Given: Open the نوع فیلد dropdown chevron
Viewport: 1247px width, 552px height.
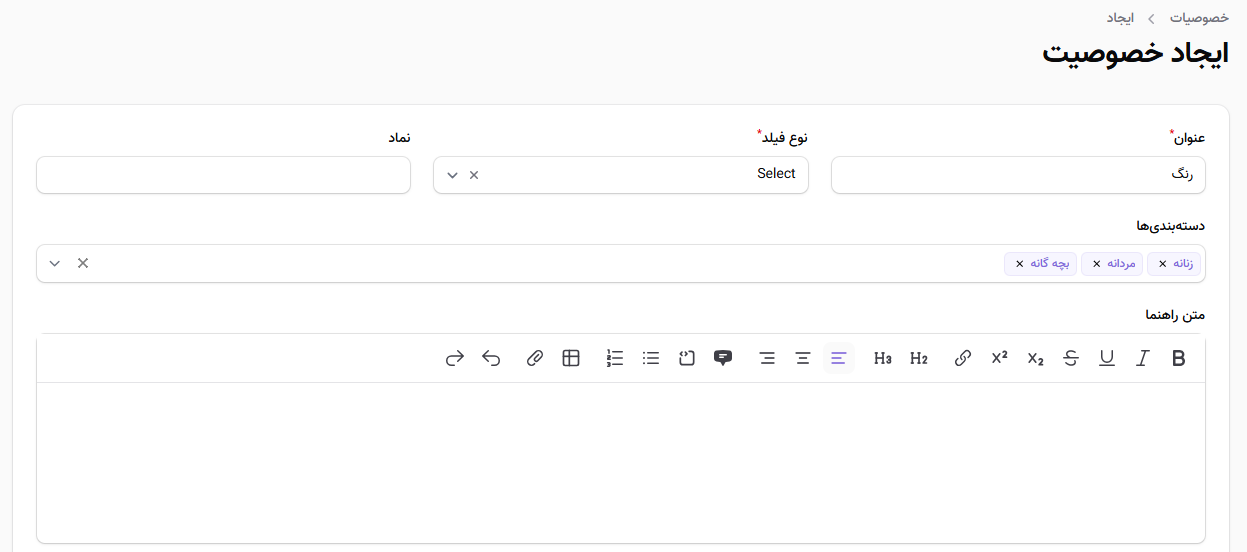Looking at the screenshot, I should pos(452,175).
